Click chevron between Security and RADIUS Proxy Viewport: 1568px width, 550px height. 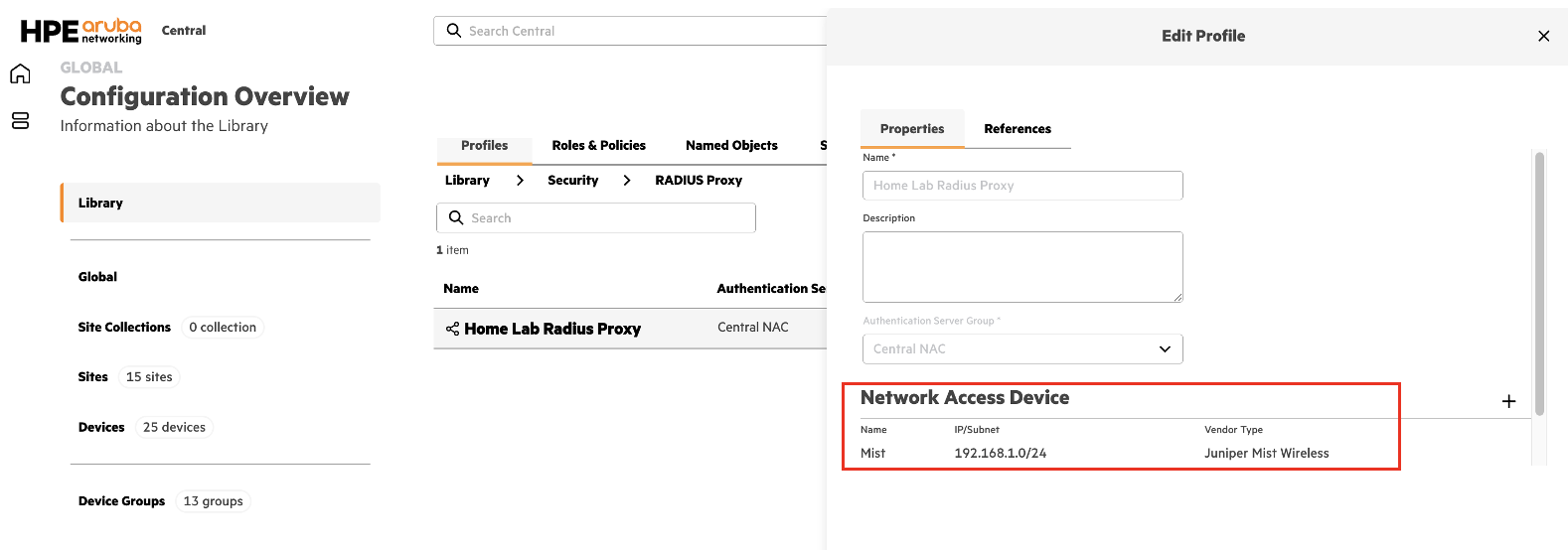tap(627, 180)
